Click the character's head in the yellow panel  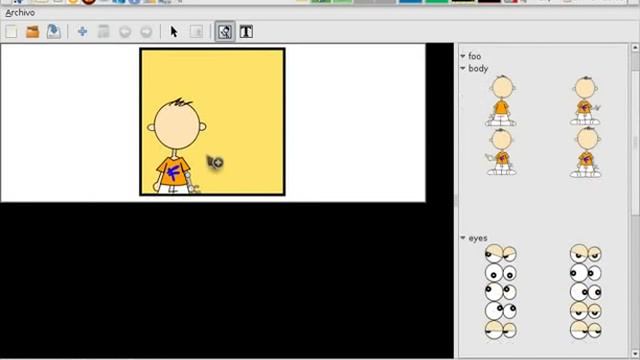[177, 124]
